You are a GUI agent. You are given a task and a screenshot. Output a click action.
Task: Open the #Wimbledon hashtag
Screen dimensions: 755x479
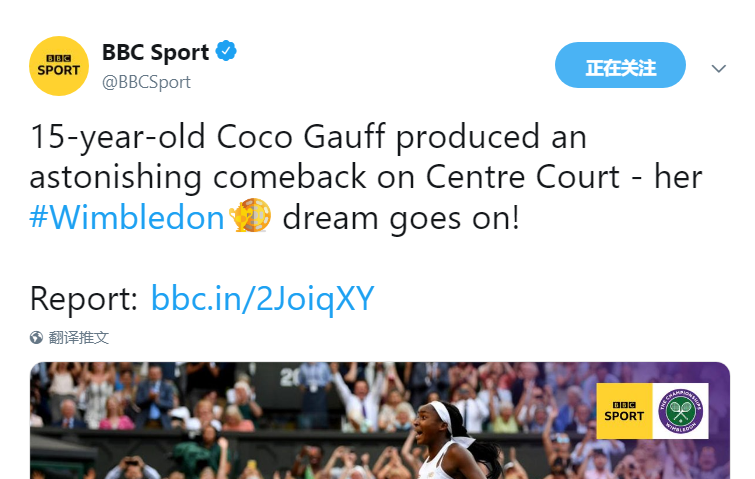click(x=126, y=217)
